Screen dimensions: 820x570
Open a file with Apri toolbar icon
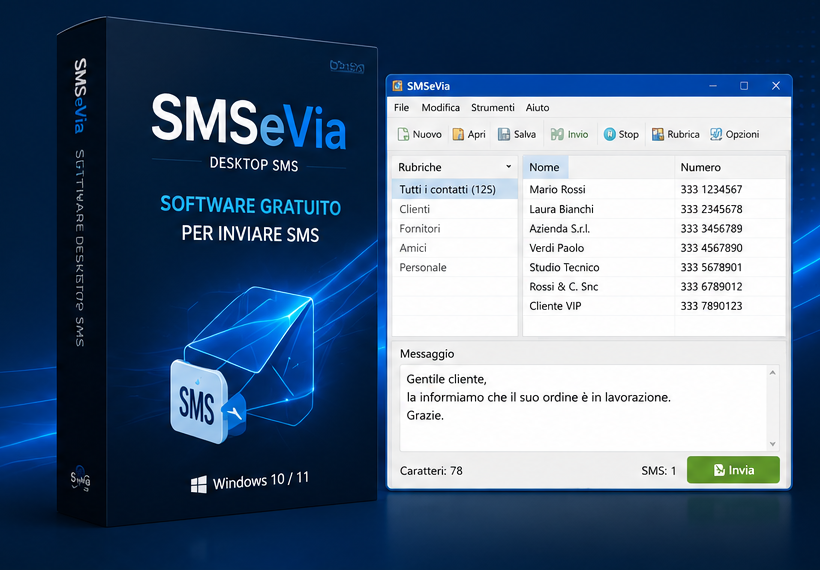458,134
